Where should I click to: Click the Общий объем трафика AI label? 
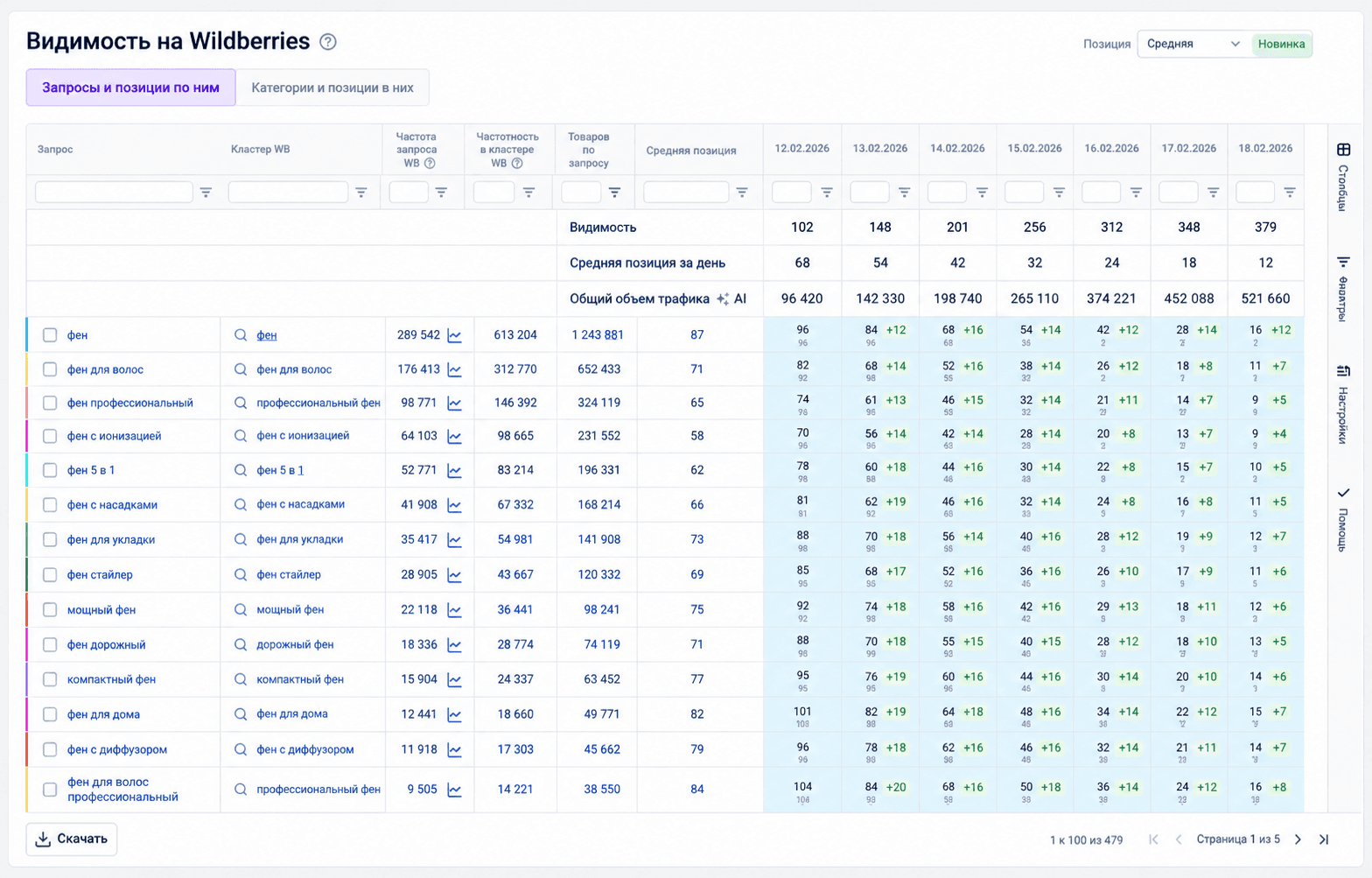click(658, 299)
